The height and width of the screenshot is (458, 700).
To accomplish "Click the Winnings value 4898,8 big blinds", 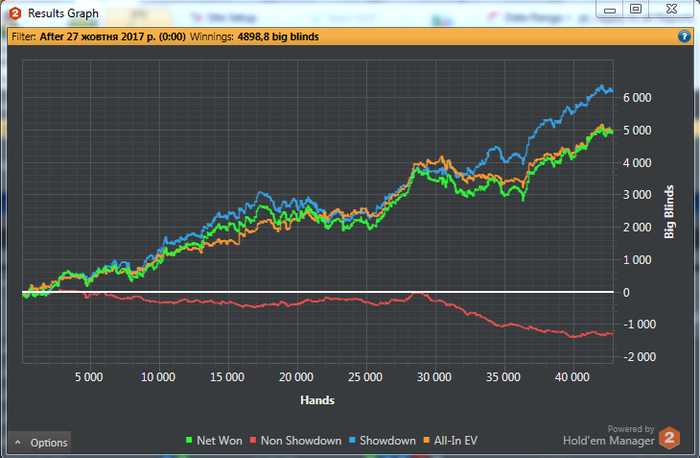I will pyautogui.click(x=278, y=37).
